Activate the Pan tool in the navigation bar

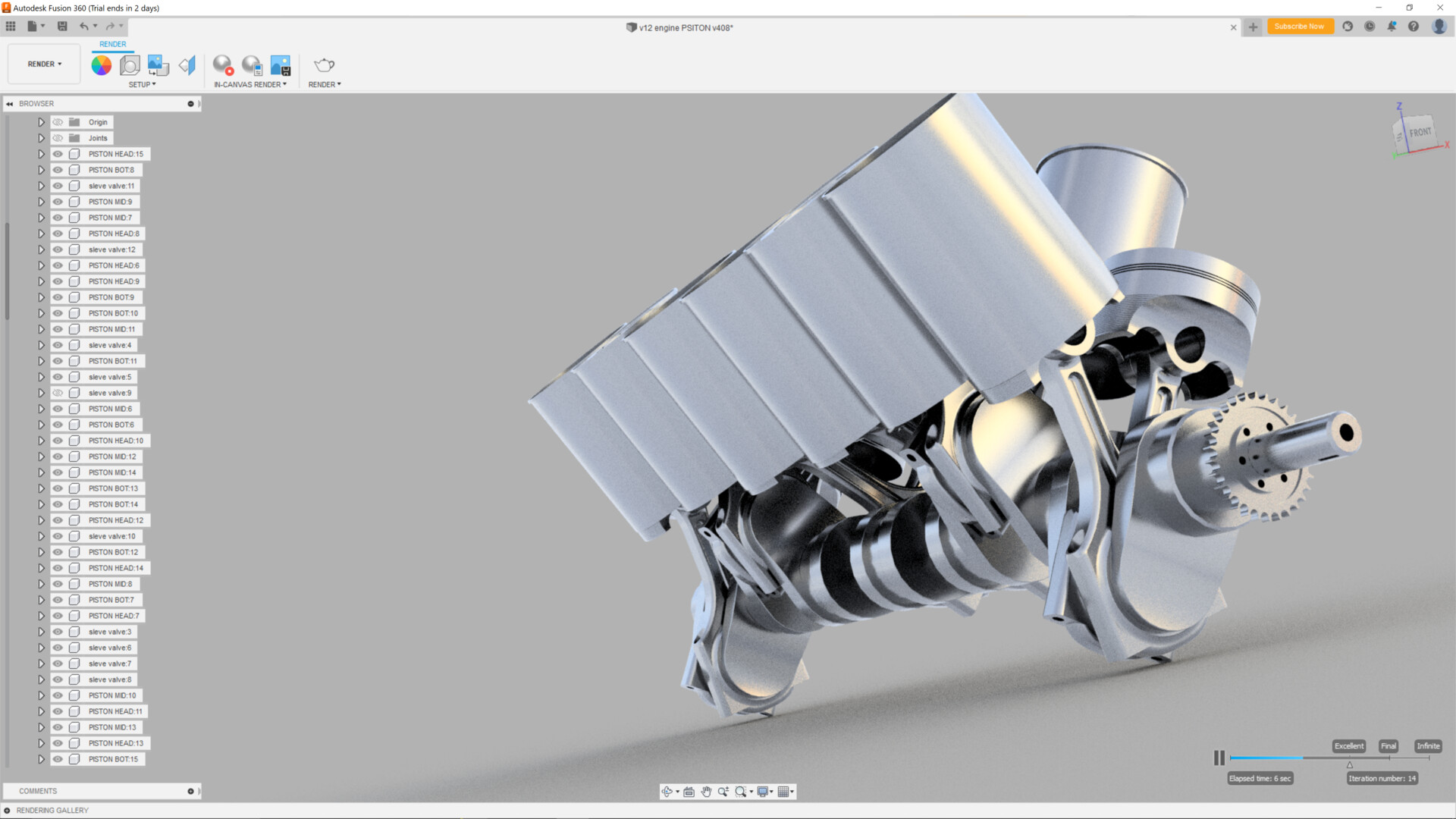[706, 792]
